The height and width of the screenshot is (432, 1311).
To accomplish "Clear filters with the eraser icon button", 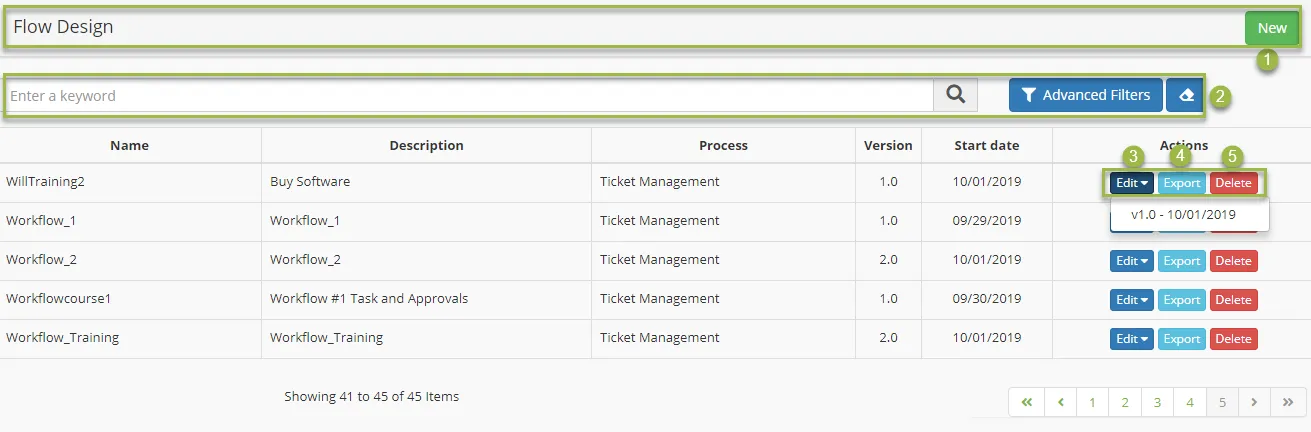I will click(1186, 95).
